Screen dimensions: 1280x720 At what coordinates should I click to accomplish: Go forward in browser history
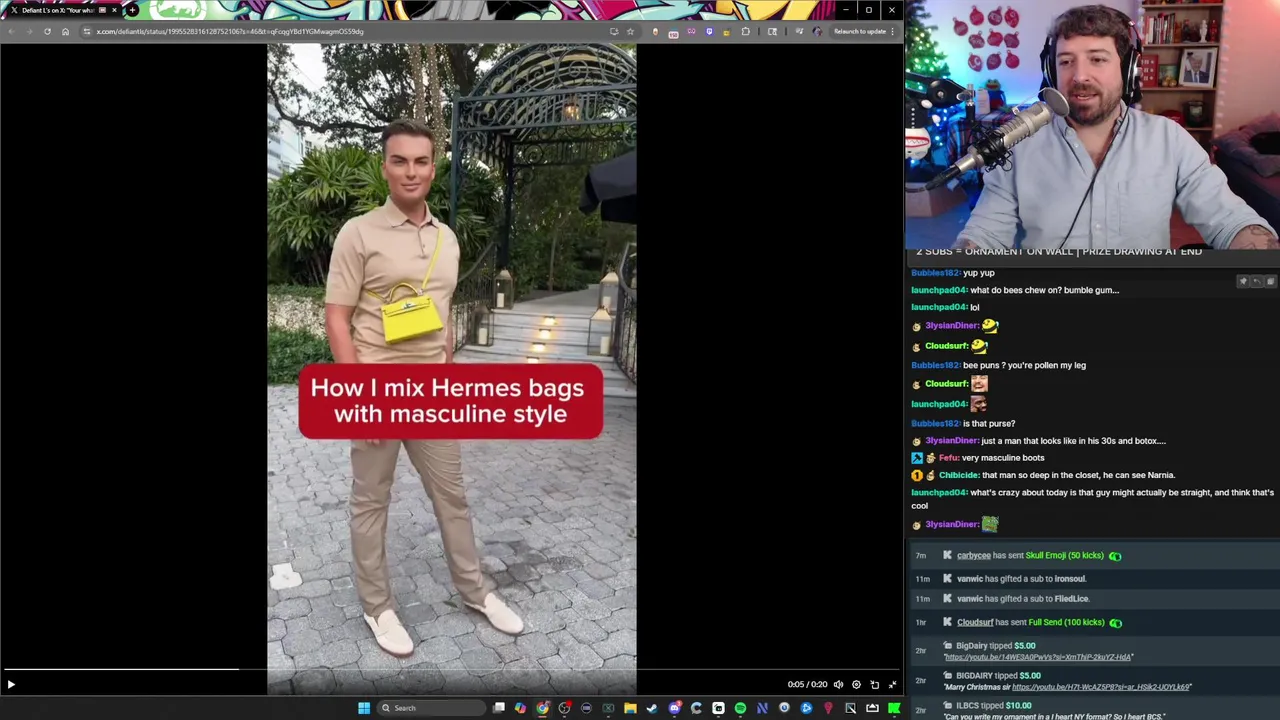[x=29, y=31]
